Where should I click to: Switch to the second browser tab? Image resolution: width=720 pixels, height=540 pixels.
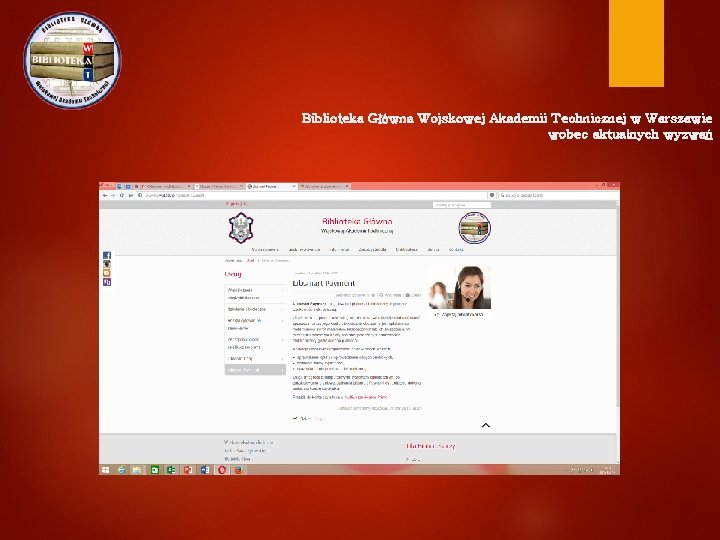point(219,186)
